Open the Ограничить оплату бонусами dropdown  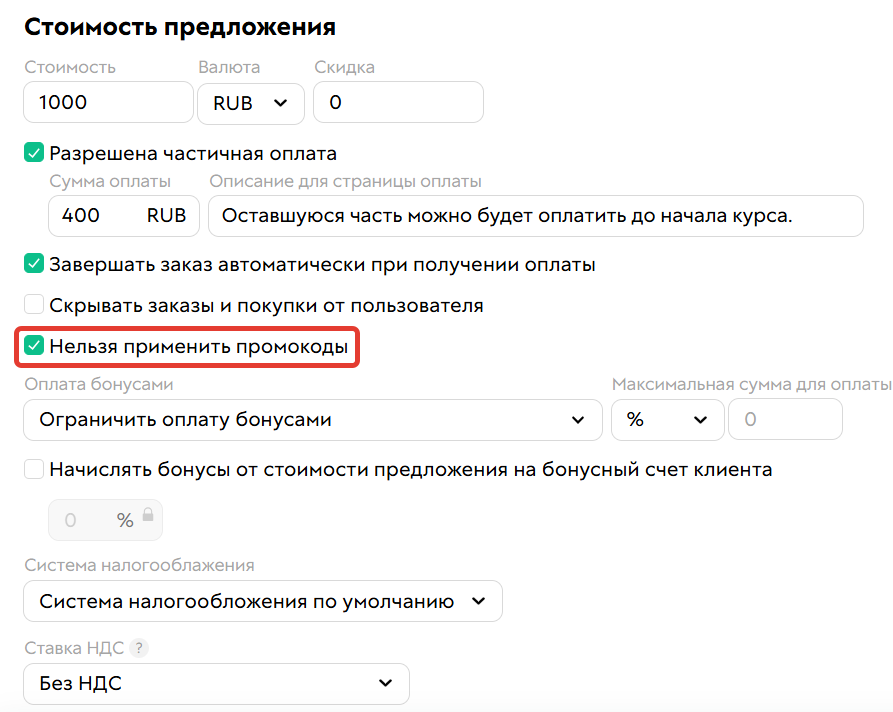coord(313,420)
